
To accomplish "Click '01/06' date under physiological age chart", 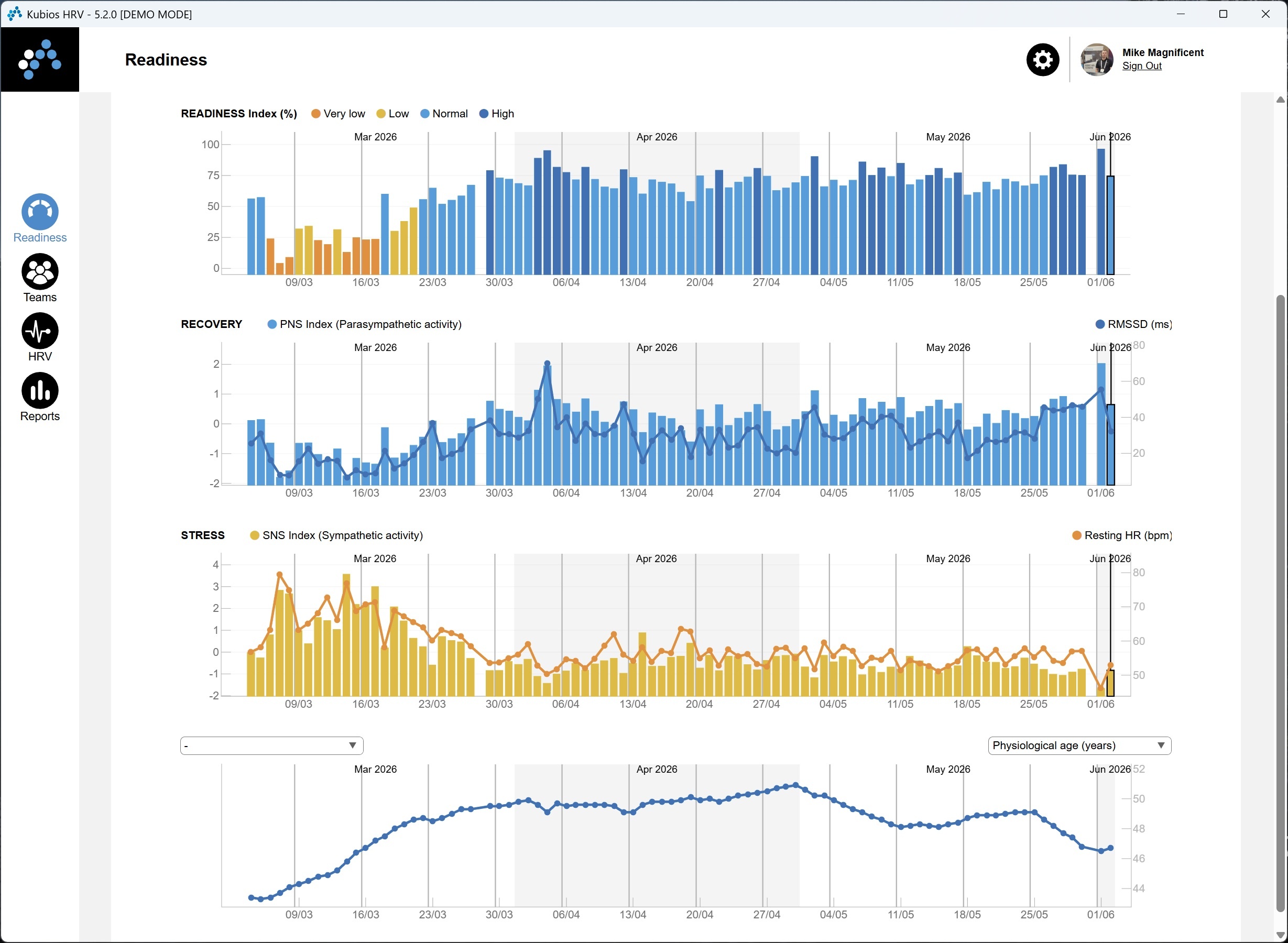I will point(1101,915).
